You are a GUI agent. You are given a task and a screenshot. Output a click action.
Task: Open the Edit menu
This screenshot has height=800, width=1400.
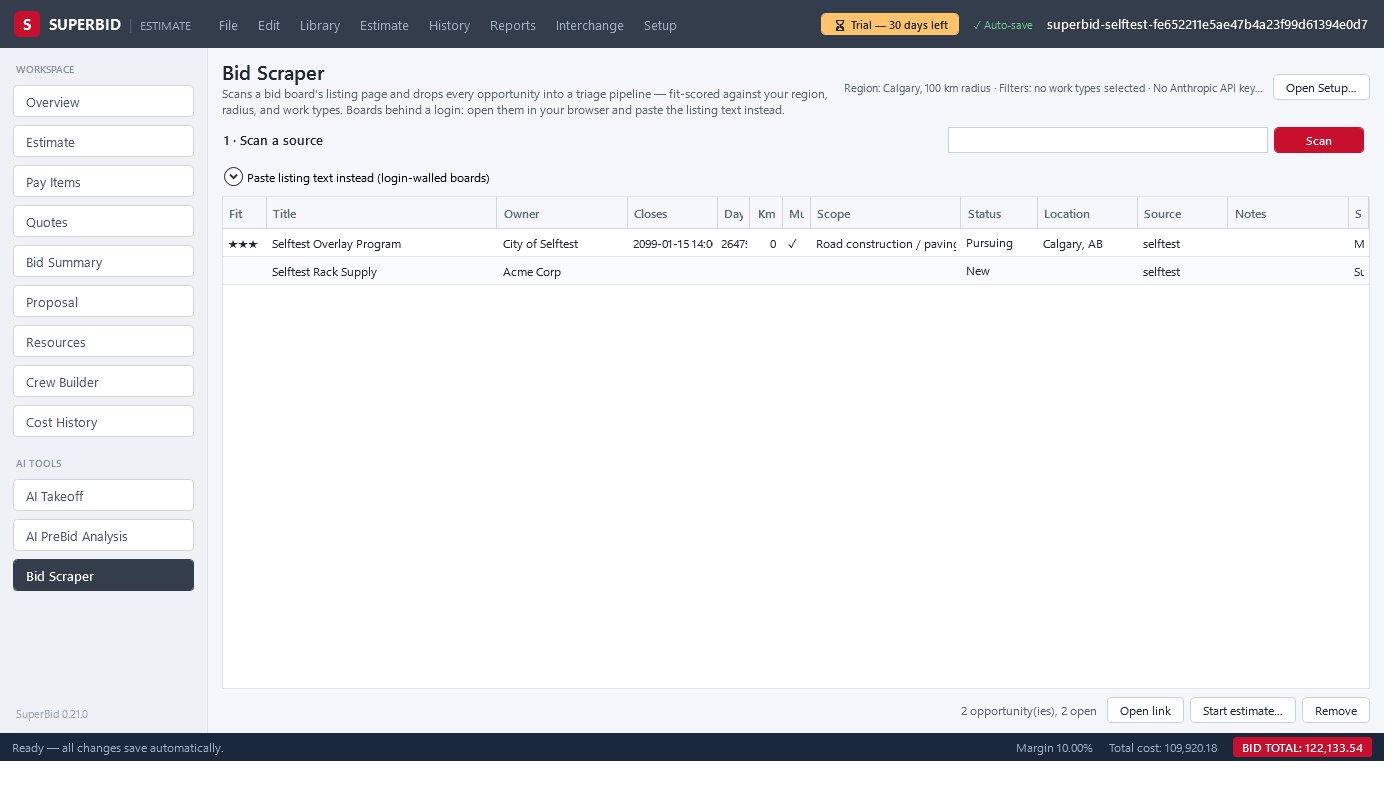(269, 25)
